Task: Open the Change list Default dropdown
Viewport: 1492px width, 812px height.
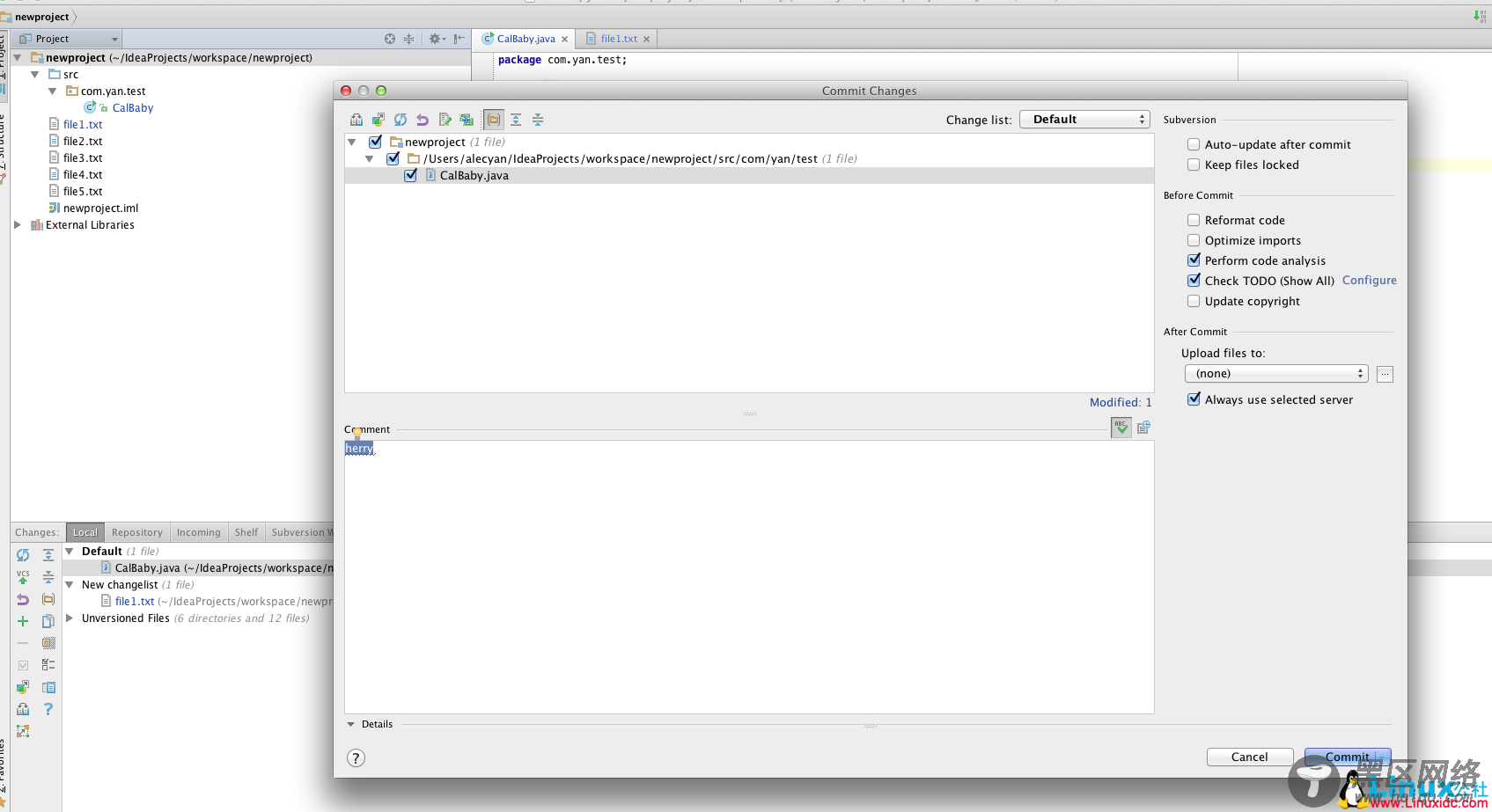Action: click(1084, 120)
